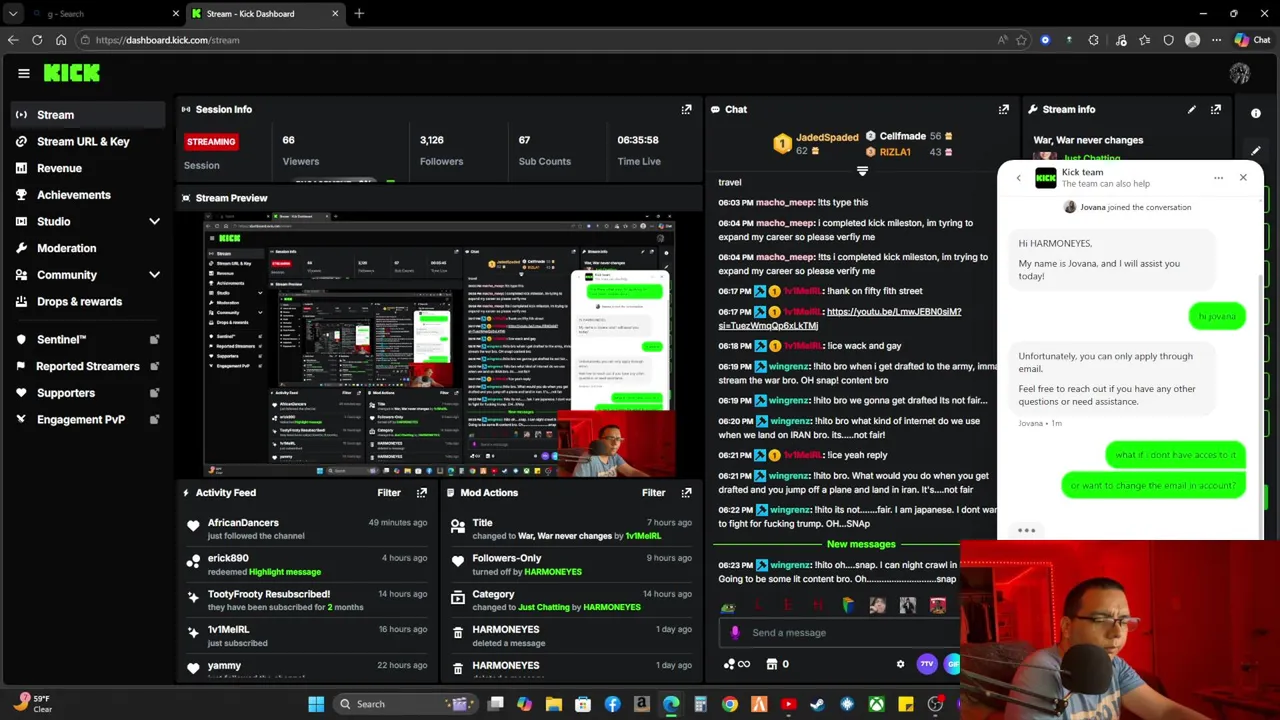This screenshot has width=1280, height=720.
Task: Open the info icon in the right sidebar
Action: (x=1256, y=113)
